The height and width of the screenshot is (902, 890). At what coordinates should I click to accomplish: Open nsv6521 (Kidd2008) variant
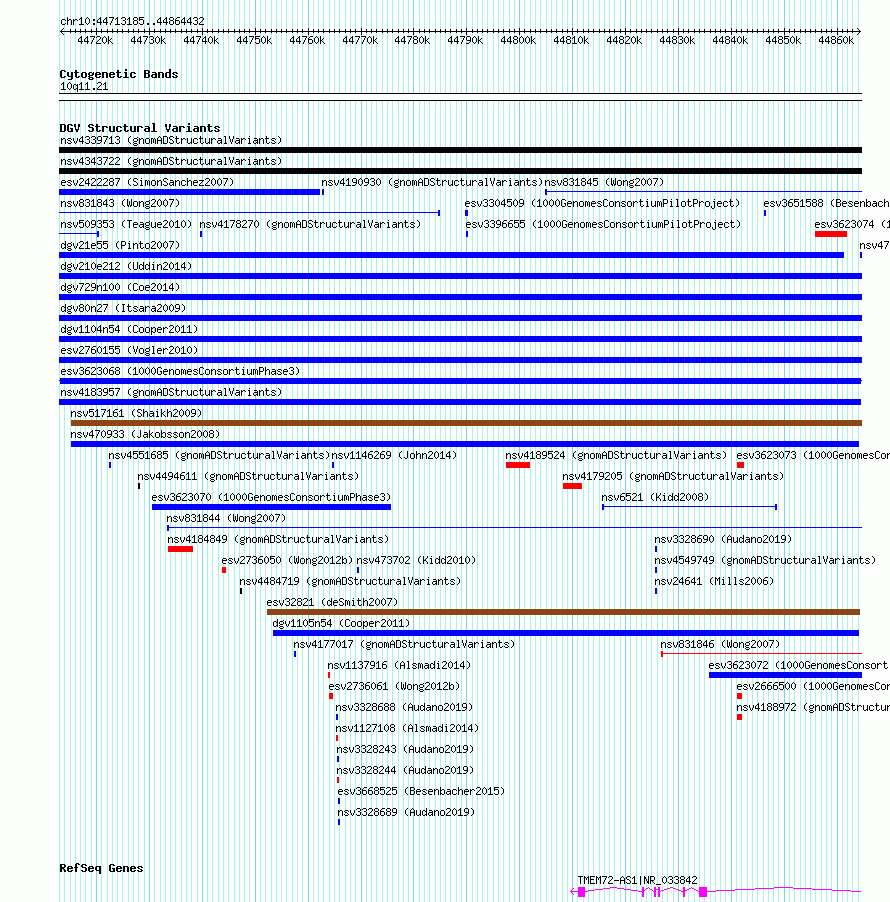coord(655,498)
